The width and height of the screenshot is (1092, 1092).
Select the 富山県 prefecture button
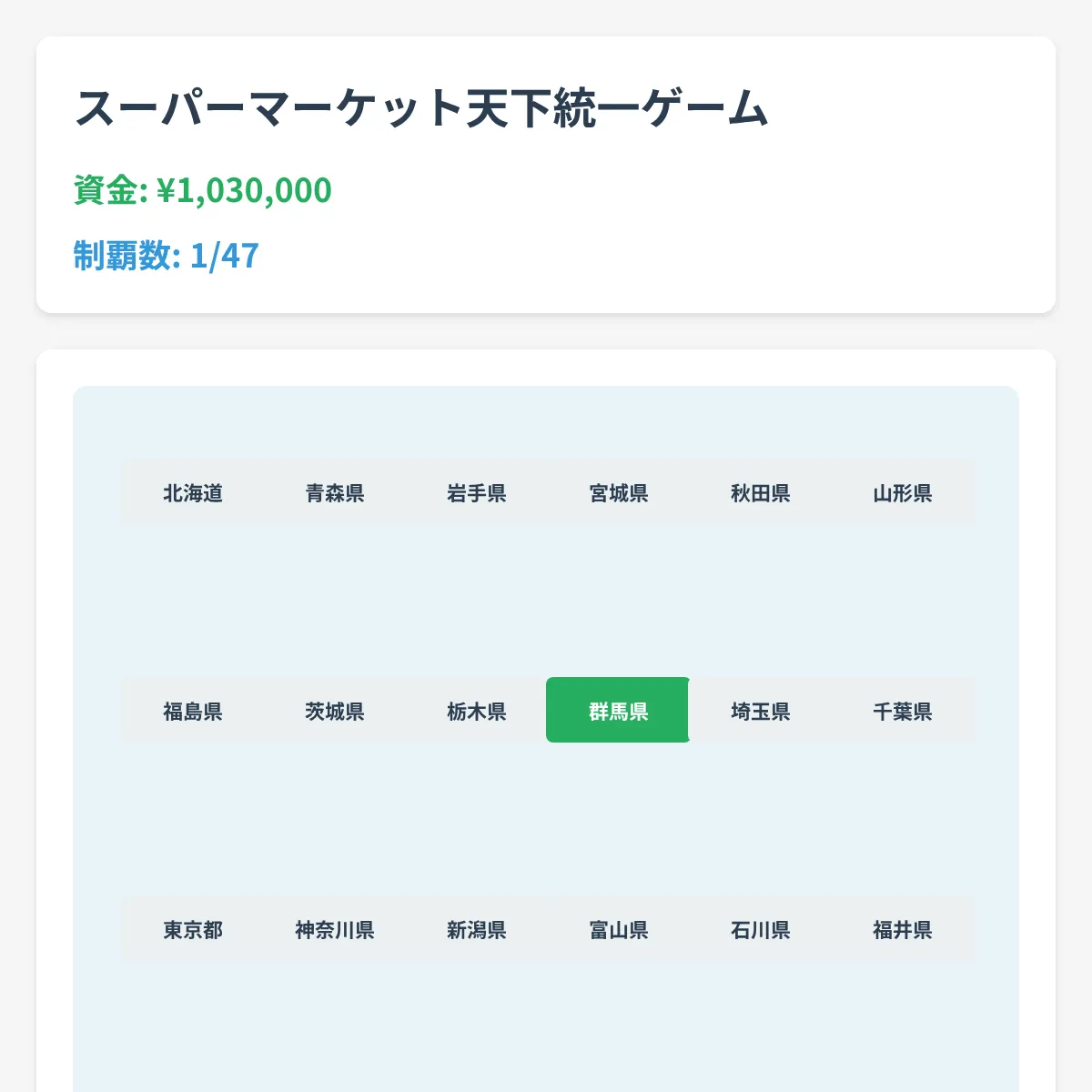pos(618,930)
